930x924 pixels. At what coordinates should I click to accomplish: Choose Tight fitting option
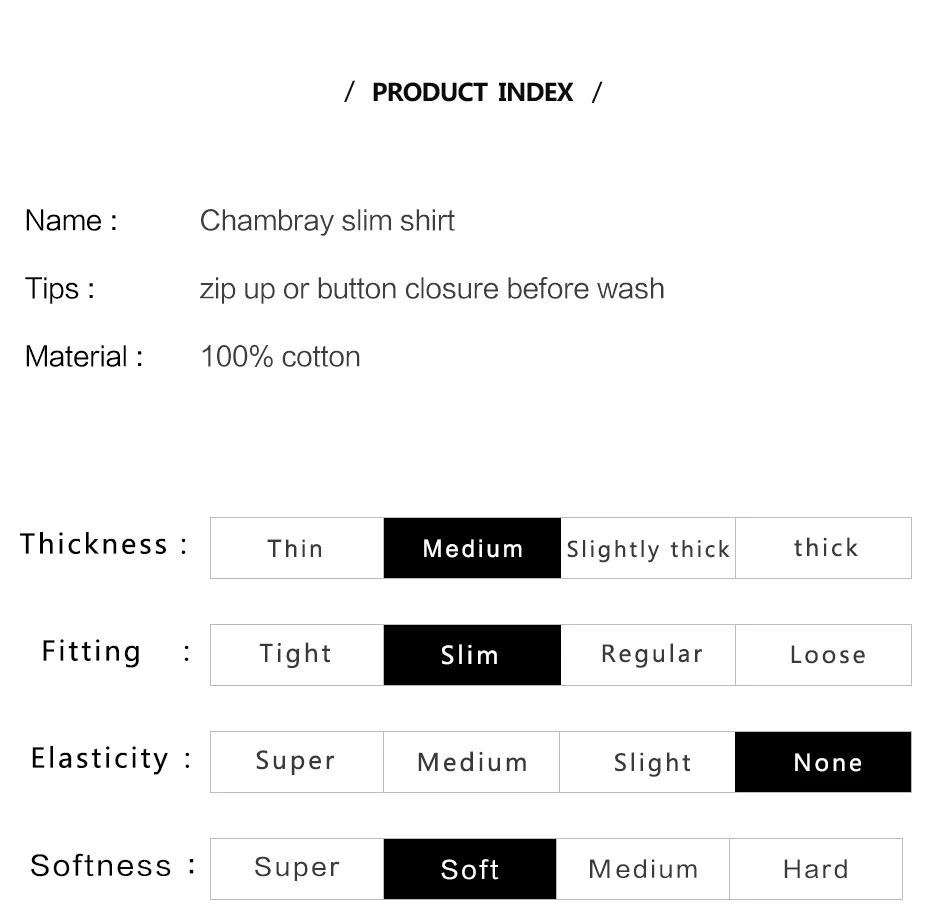pos(297,655)
